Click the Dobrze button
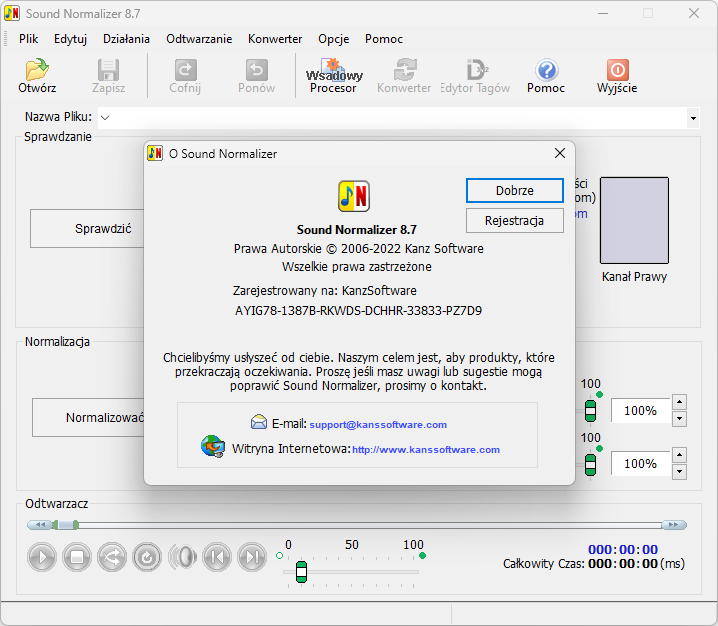Image resolution: width=718 pixels, height=626 pixels. (515, 191)
